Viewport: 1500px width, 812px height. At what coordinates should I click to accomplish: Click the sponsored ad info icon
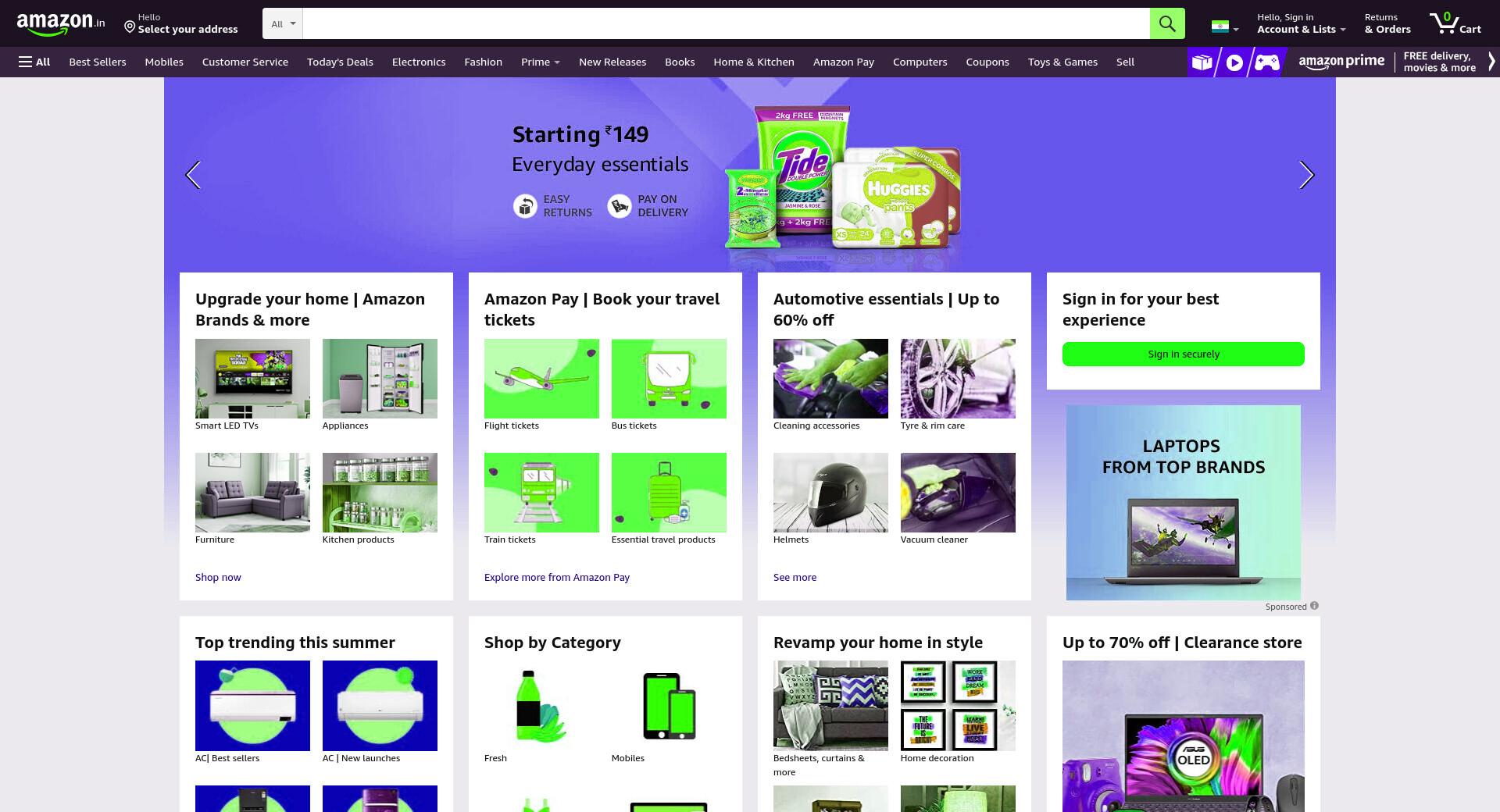pyautogui.click(x=1314, y=606)
